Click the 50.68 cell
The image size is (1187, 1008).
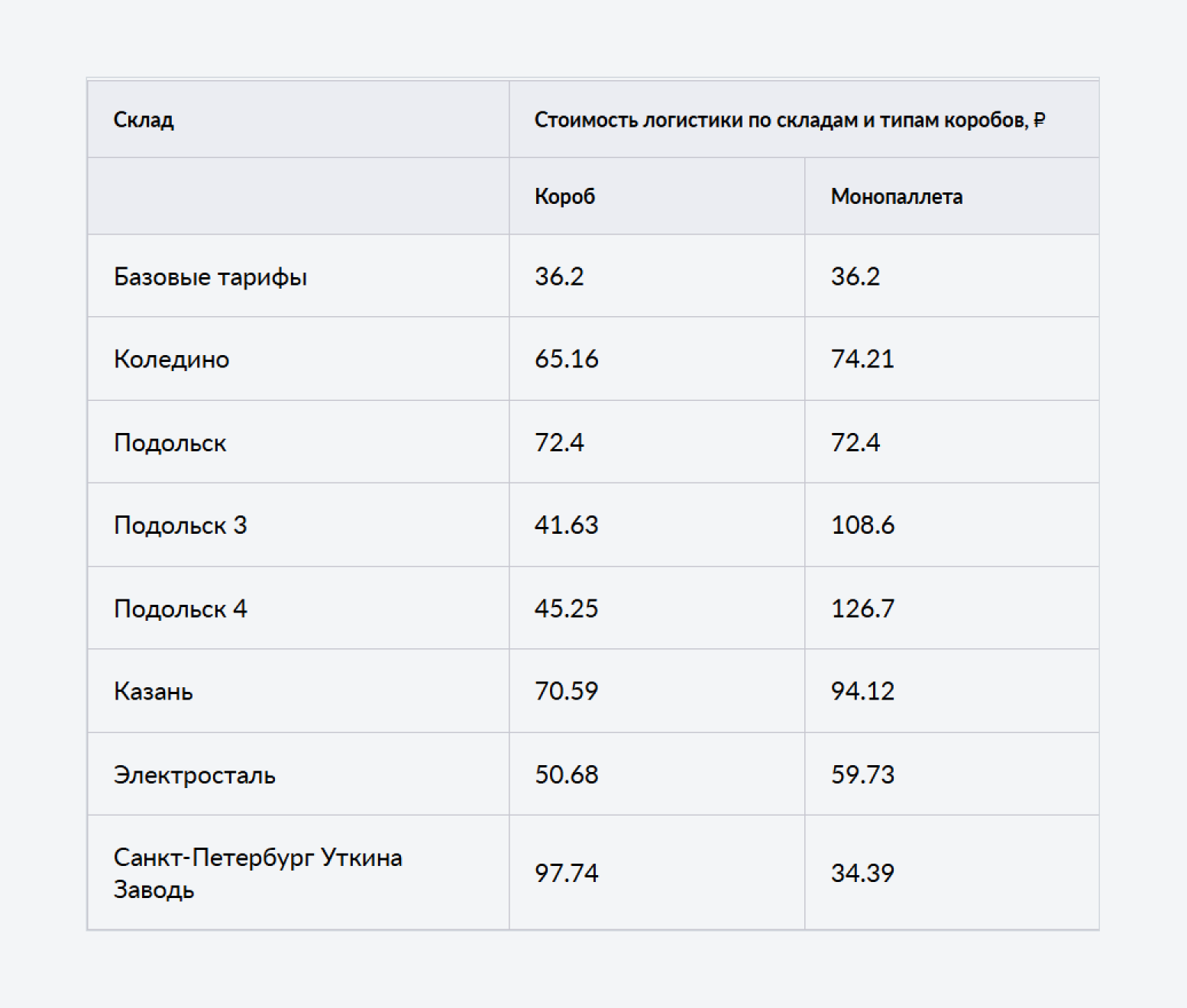(566, 774)
